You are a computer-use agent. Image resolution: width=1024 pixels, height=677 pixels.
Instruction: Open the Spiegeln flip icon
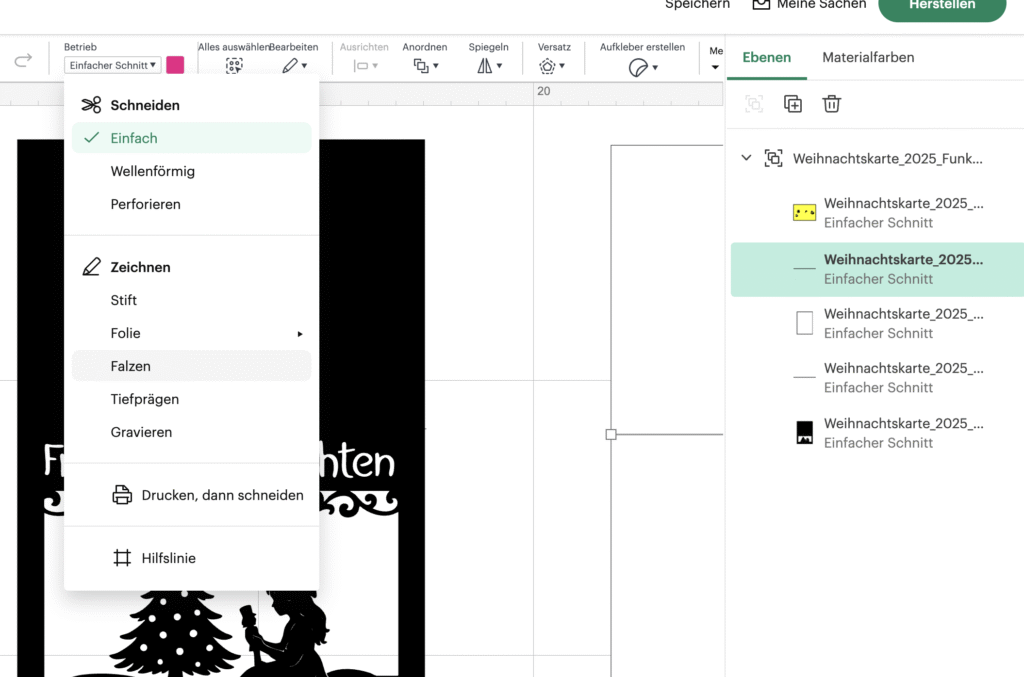488,66
